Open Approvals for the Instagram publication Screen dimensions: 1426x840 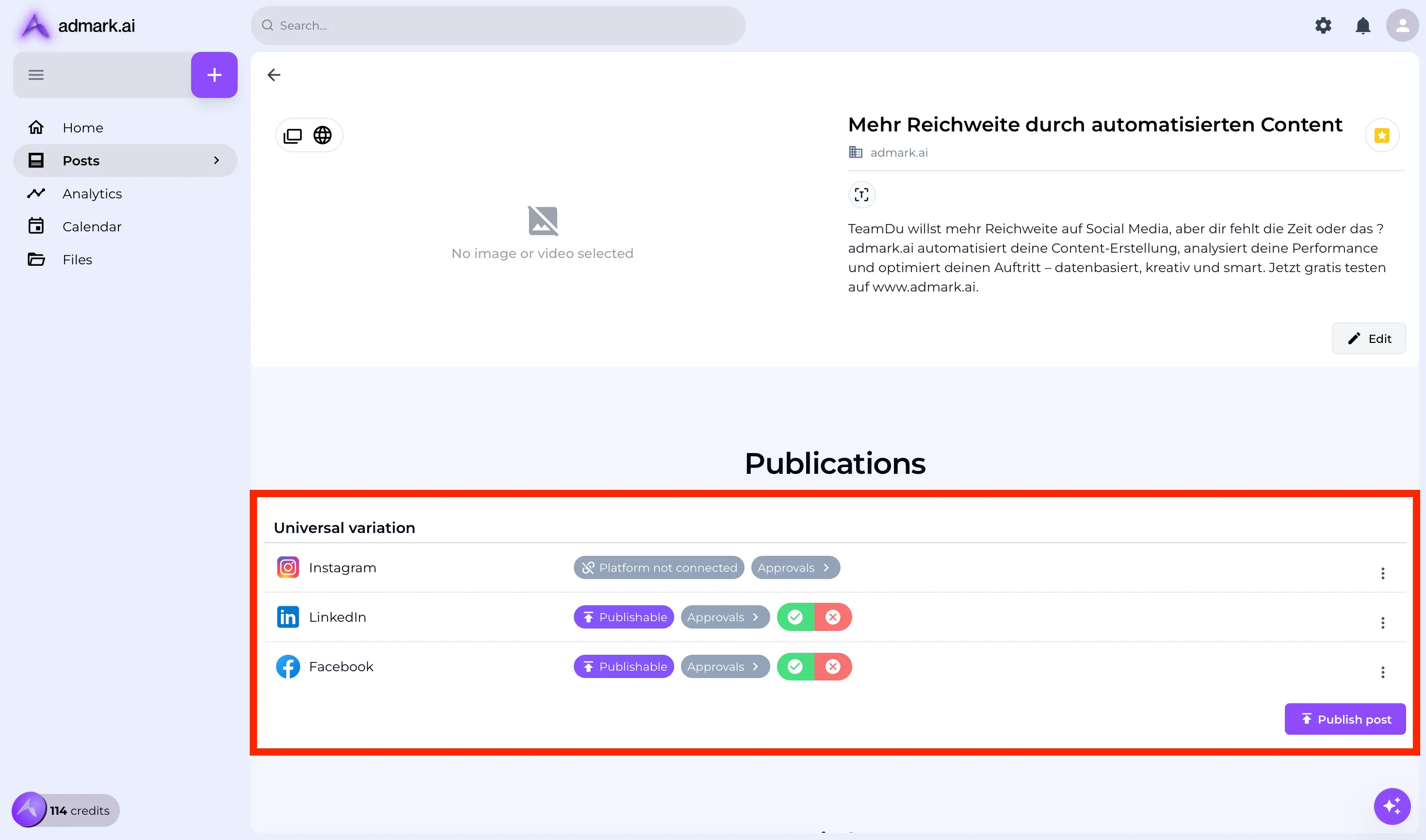click(x=795, y=567)
